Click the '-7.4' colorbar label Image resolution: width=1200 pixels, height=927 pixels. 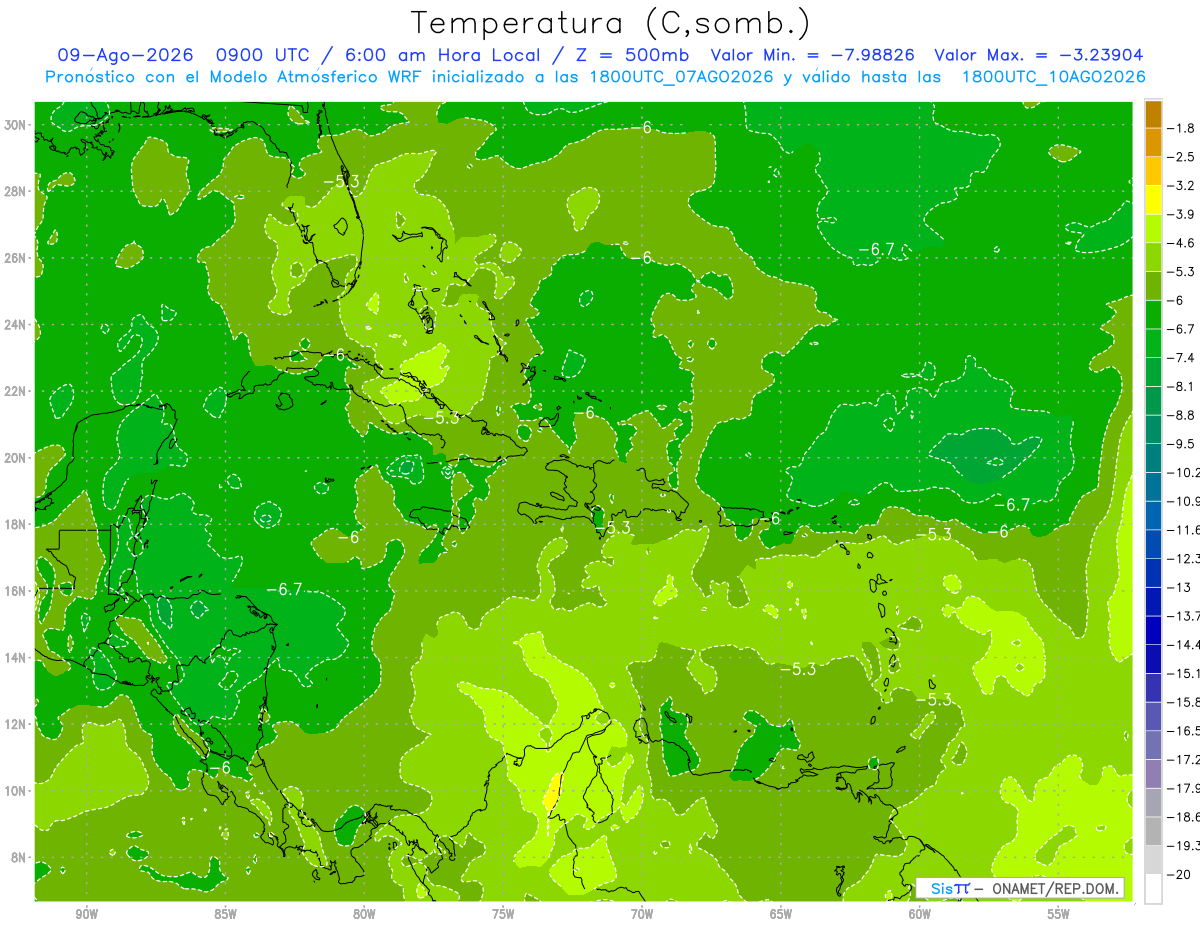[x=1182, y=358]
